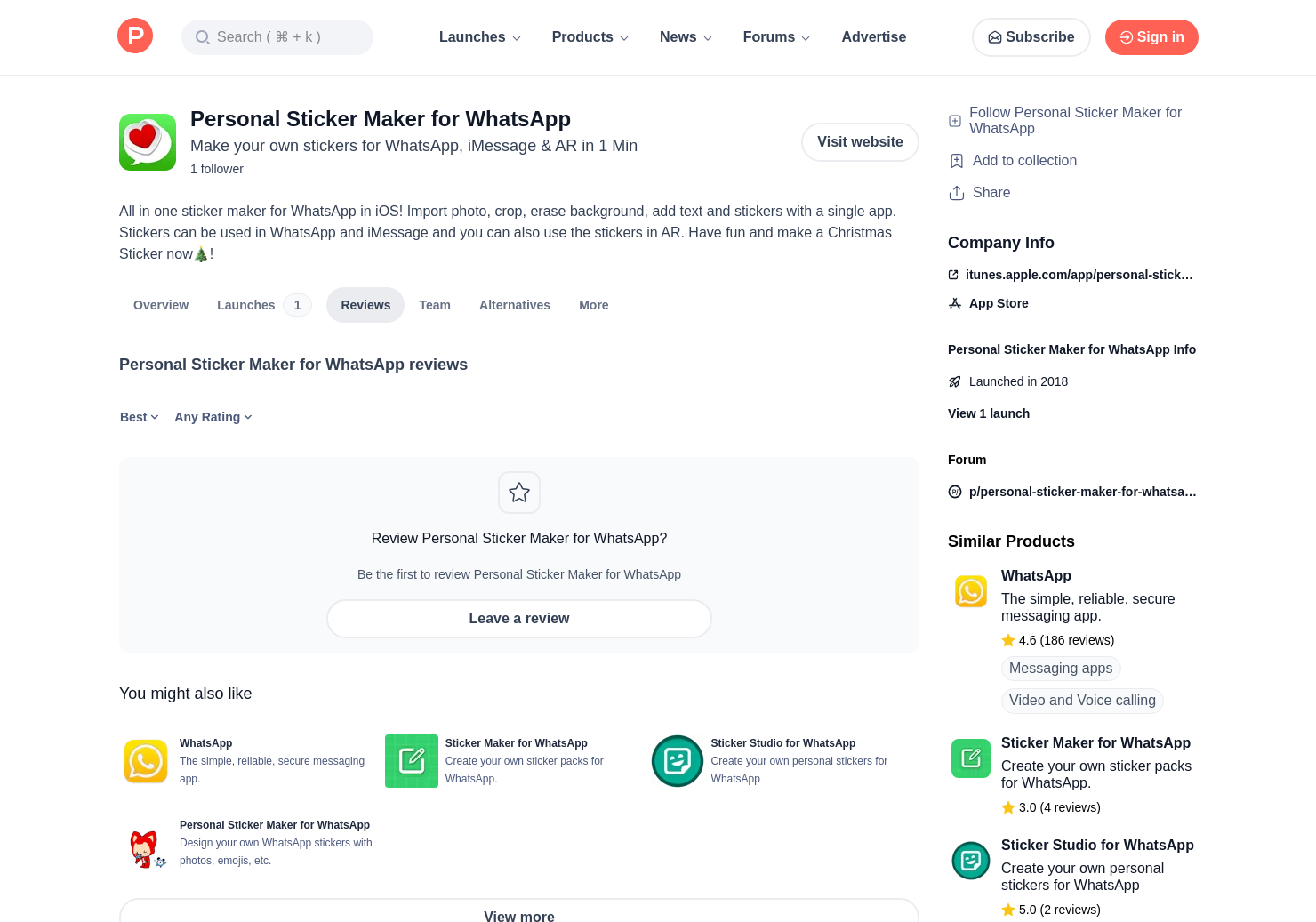
Task: Open the Team tab
Action: [x=435, y=305]
